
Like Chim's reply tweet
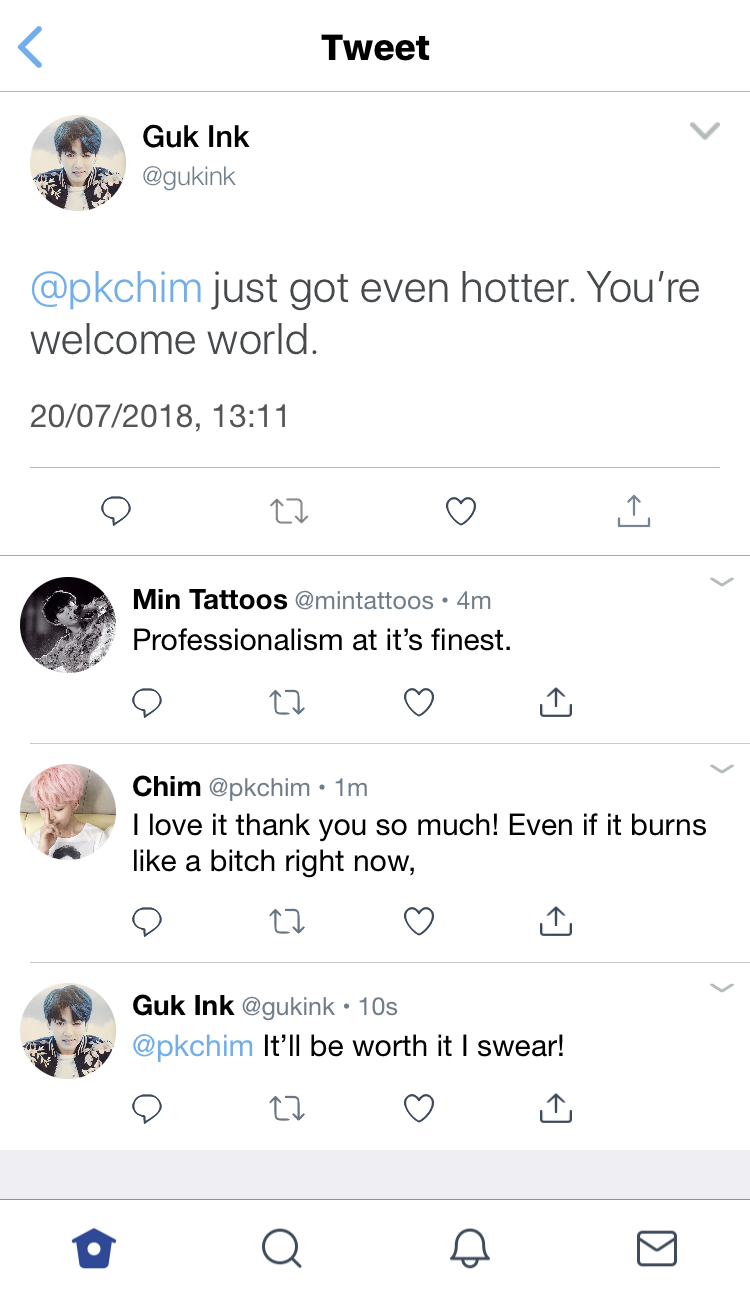pos(419,921)
